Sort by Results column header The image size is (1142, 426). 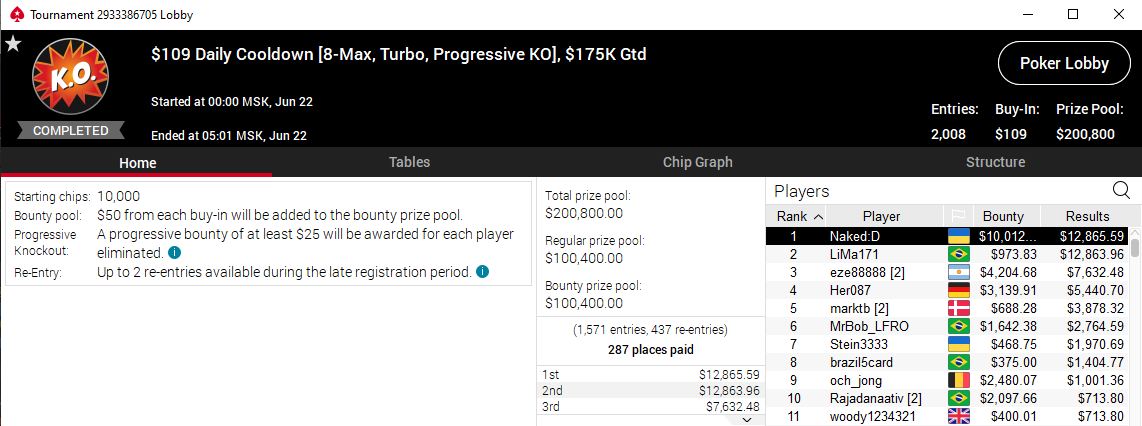pyautogui.click(x=1087, y=216)
